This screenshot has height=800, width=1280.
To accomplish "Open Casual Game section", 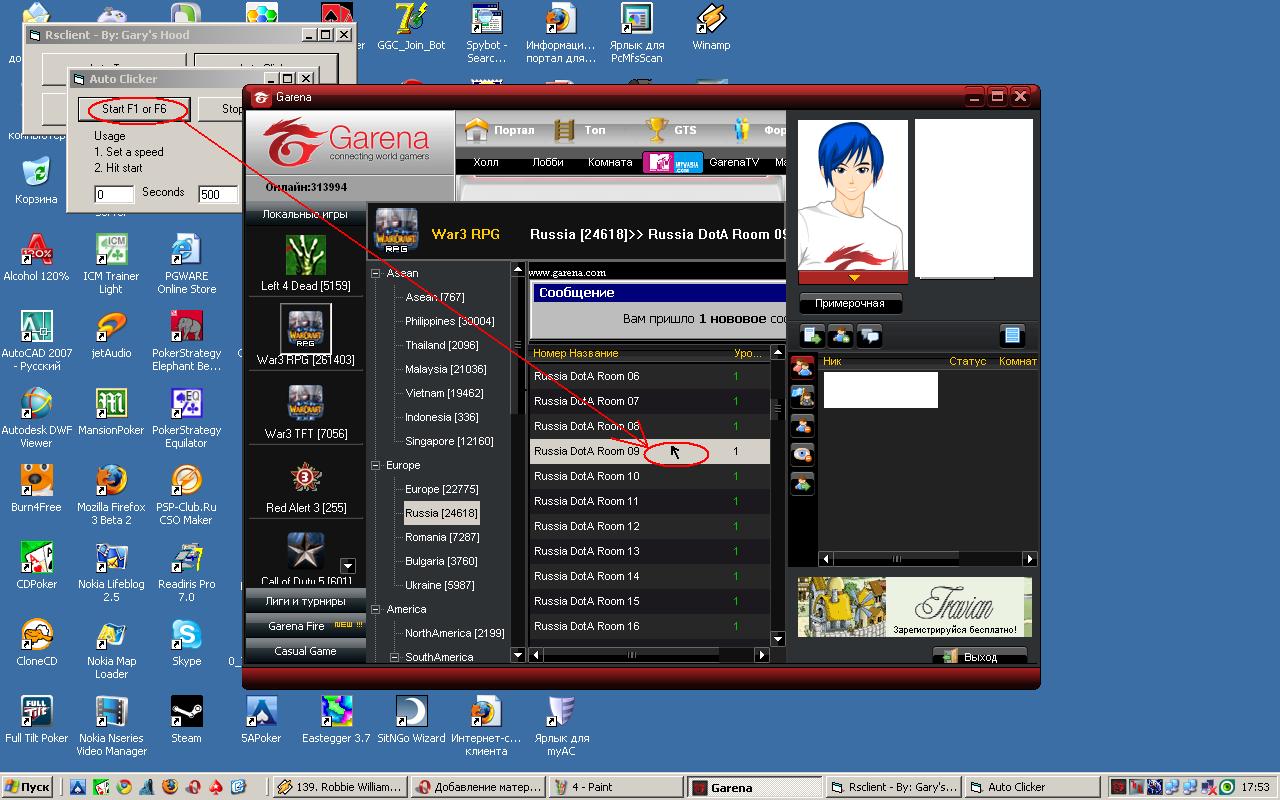I will point(306,651).
